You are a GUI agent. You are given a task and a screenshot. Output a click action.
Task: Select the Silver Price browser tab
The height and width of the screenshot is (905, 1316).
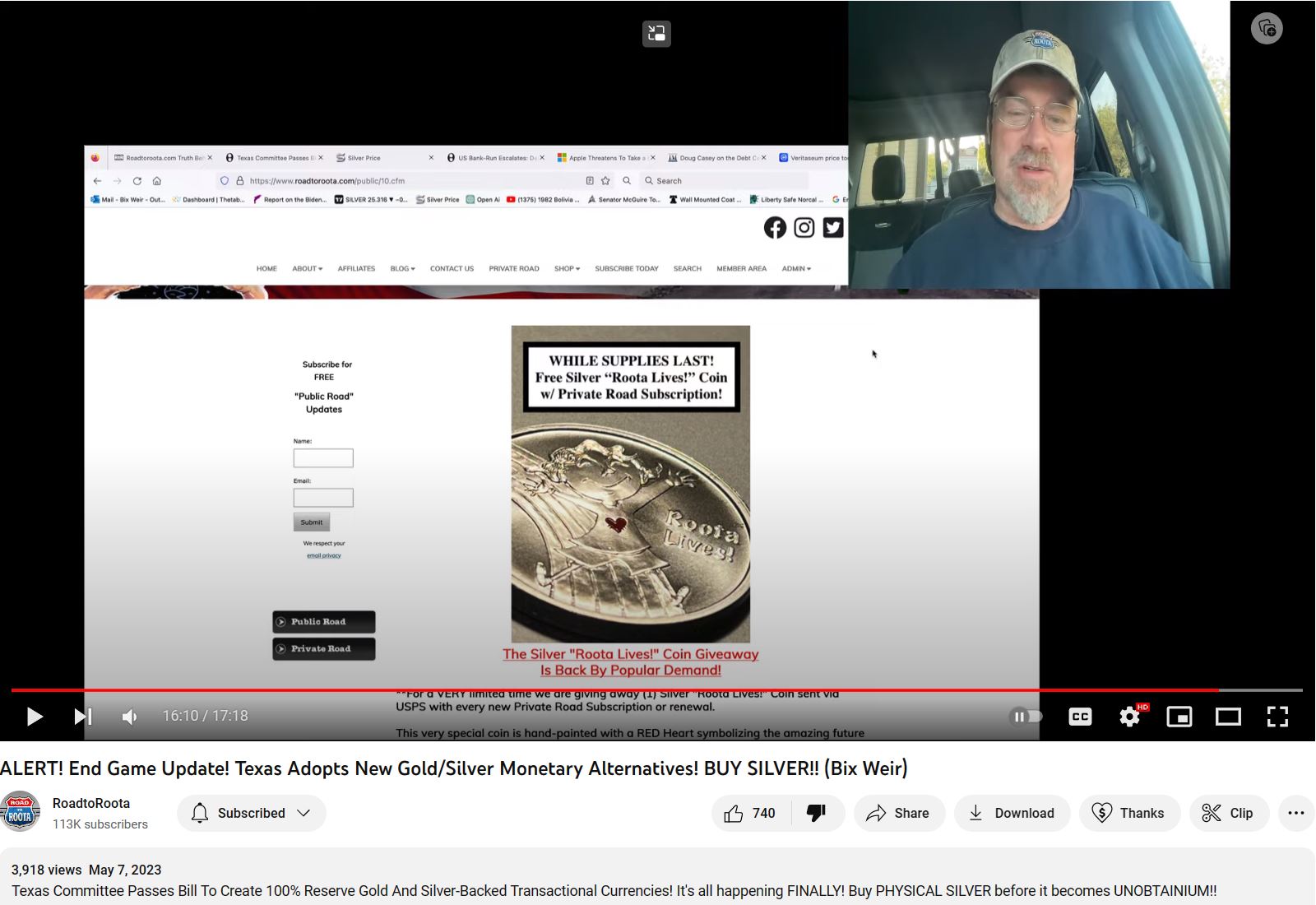[384, 158]
